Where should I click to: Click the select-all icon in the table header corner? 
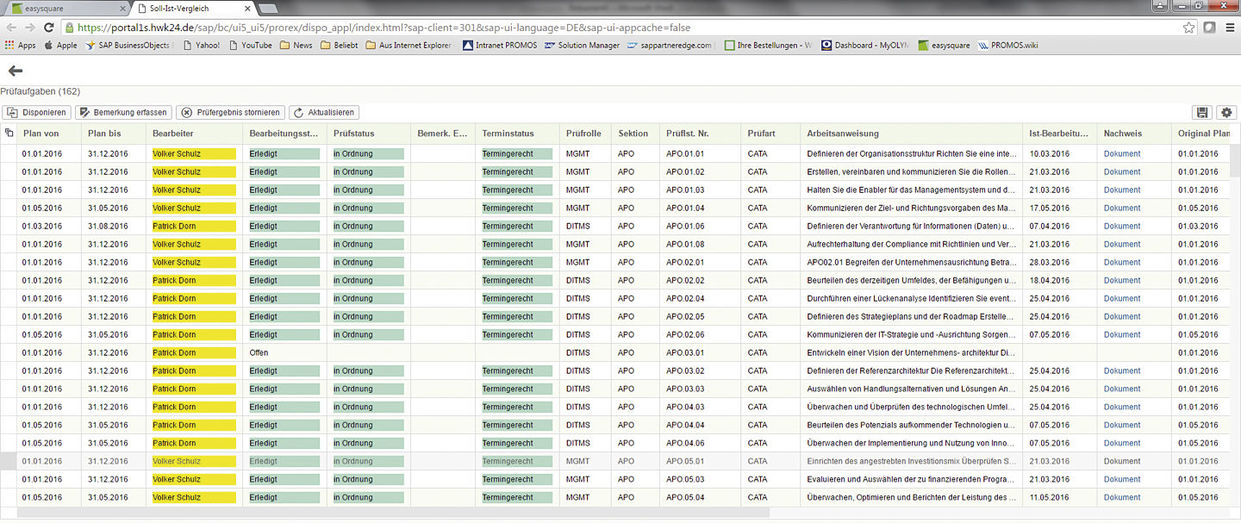9,133
